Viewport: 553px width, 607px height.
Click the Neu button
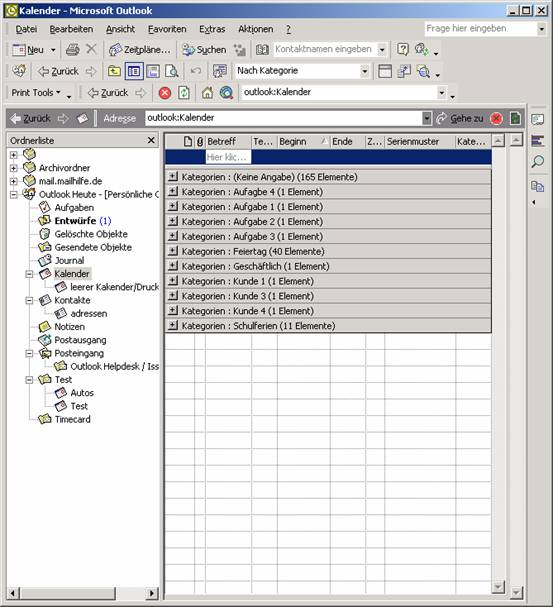(x=28, y=50)
